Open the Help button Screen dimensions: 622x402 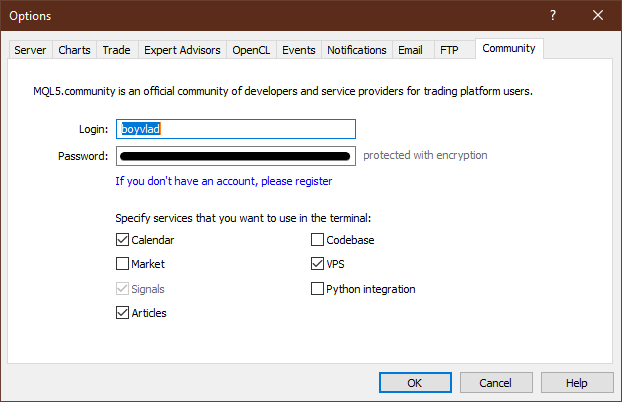click(577, 383)
